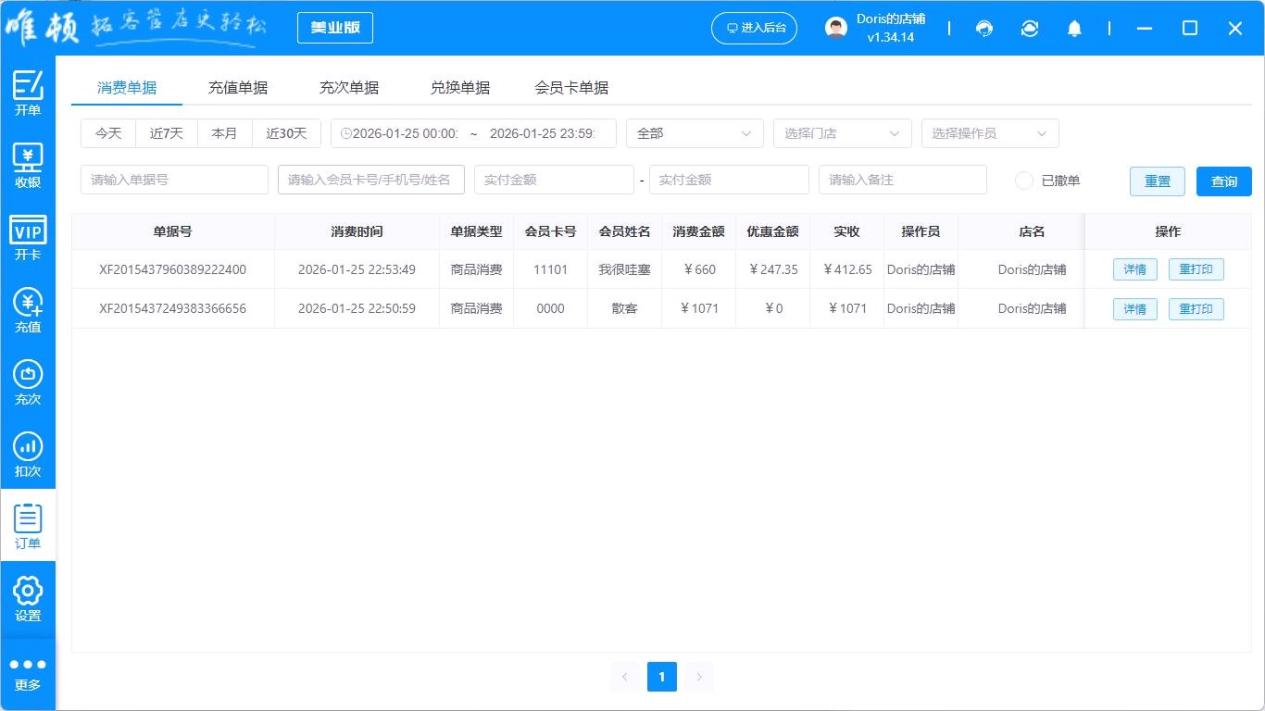The height and width of the screenshot is (711, 1265).
Task: Filter by 今天 quick range
Action: (x=109, y=133)
